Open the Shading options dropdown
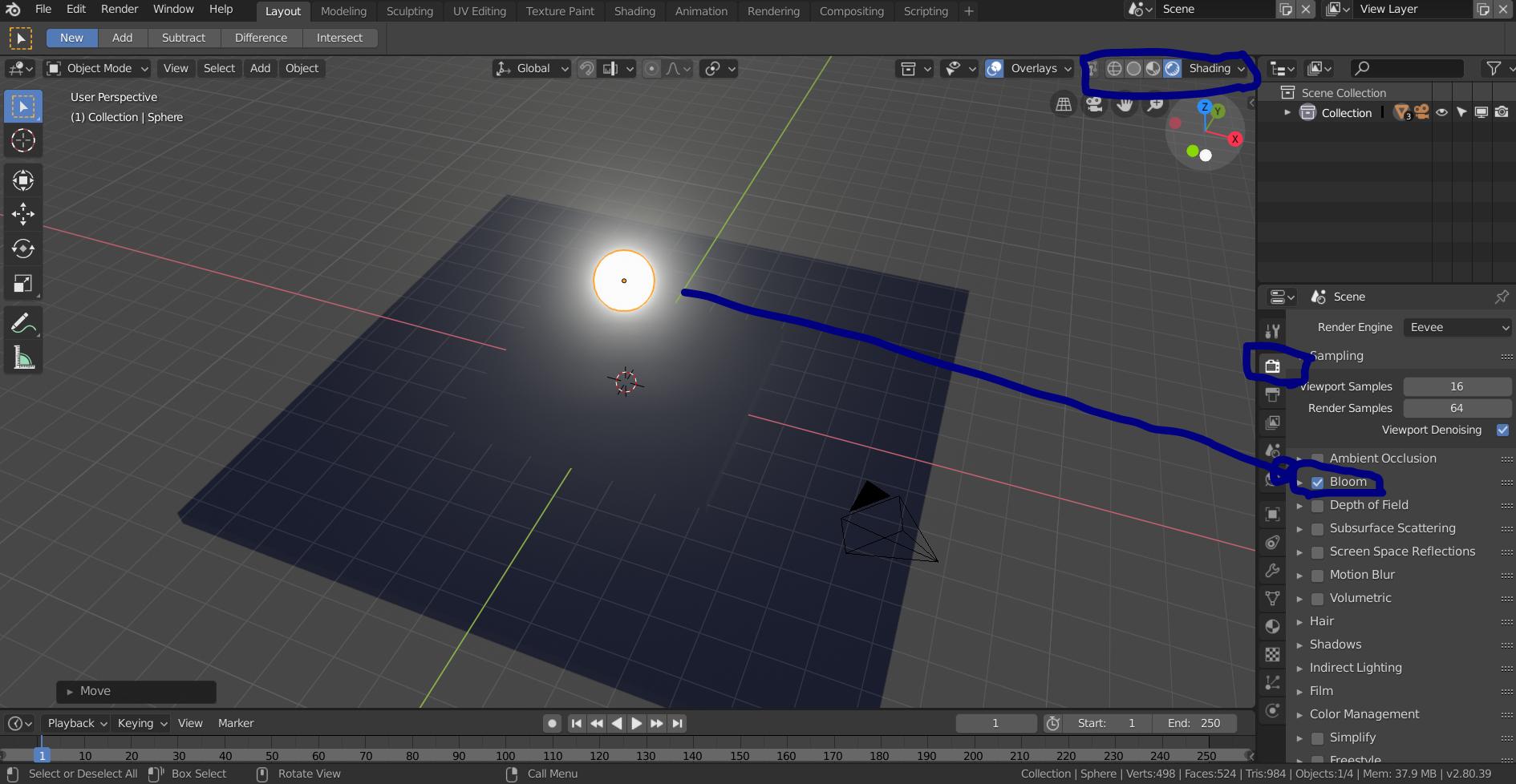Screen dimensions: 1516x784 [1217, 69]
